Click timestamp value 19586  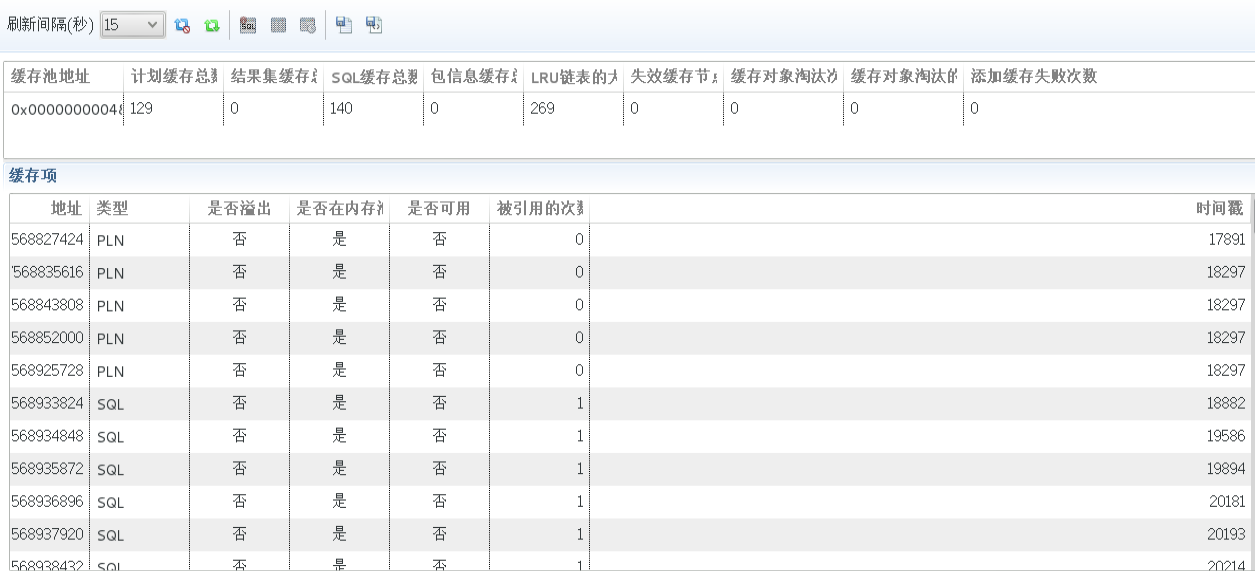(x=1226, y=436)
